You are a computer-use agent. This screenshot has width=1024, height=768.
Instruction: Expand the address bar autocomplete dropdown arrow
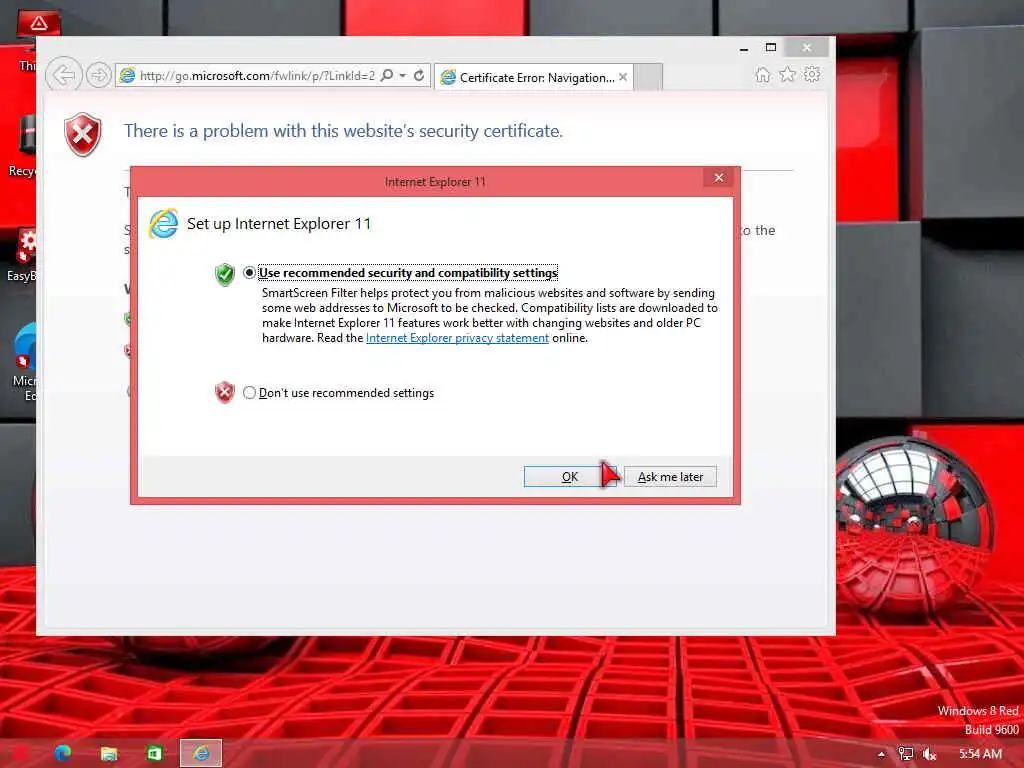tap(403, 76)
